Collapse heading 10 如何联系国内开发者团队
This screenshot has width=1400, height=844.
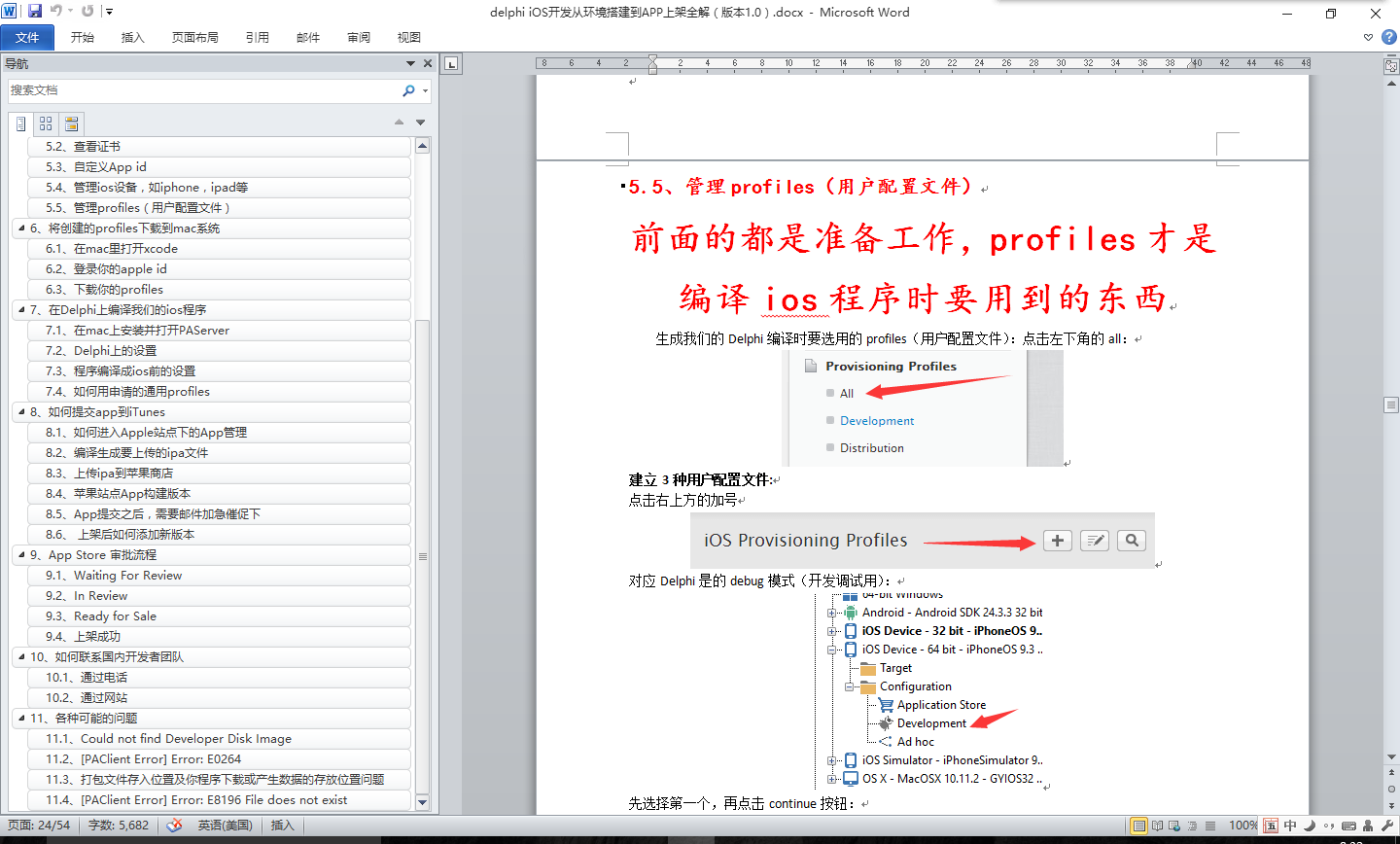pos(21,657)
